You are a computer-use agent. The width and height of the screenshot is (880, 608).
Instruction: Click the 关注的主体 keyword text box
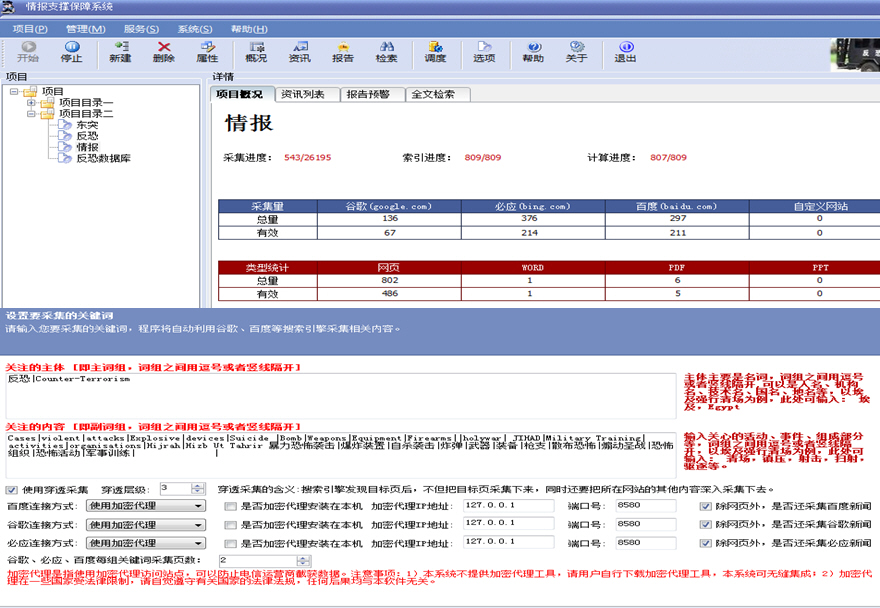pyautogui.click(x=341, y=395)
